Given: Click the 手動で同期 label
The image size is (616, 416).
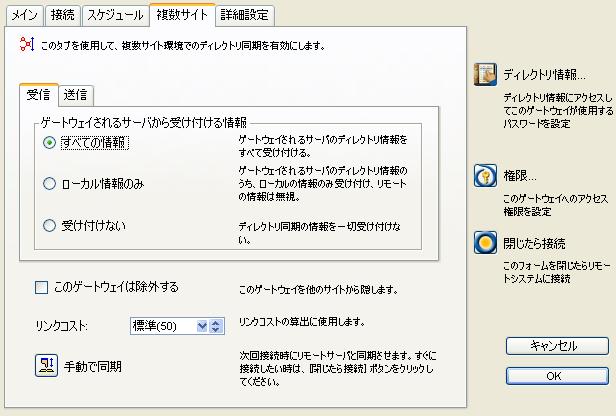Looking at the screenshot, I should [93, 367].
